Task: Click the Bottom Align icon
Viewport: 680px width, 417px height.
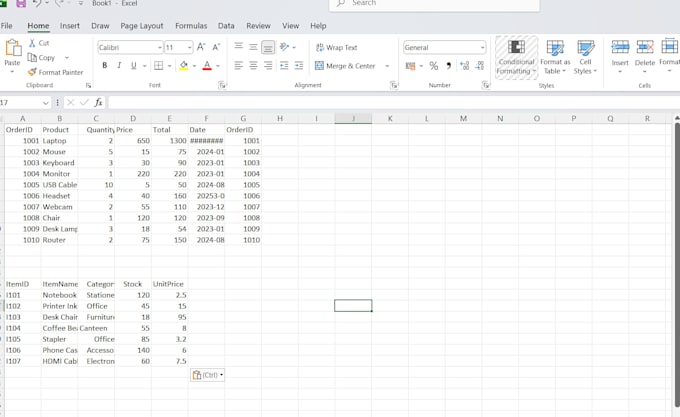Action: (x=268, y=47)
